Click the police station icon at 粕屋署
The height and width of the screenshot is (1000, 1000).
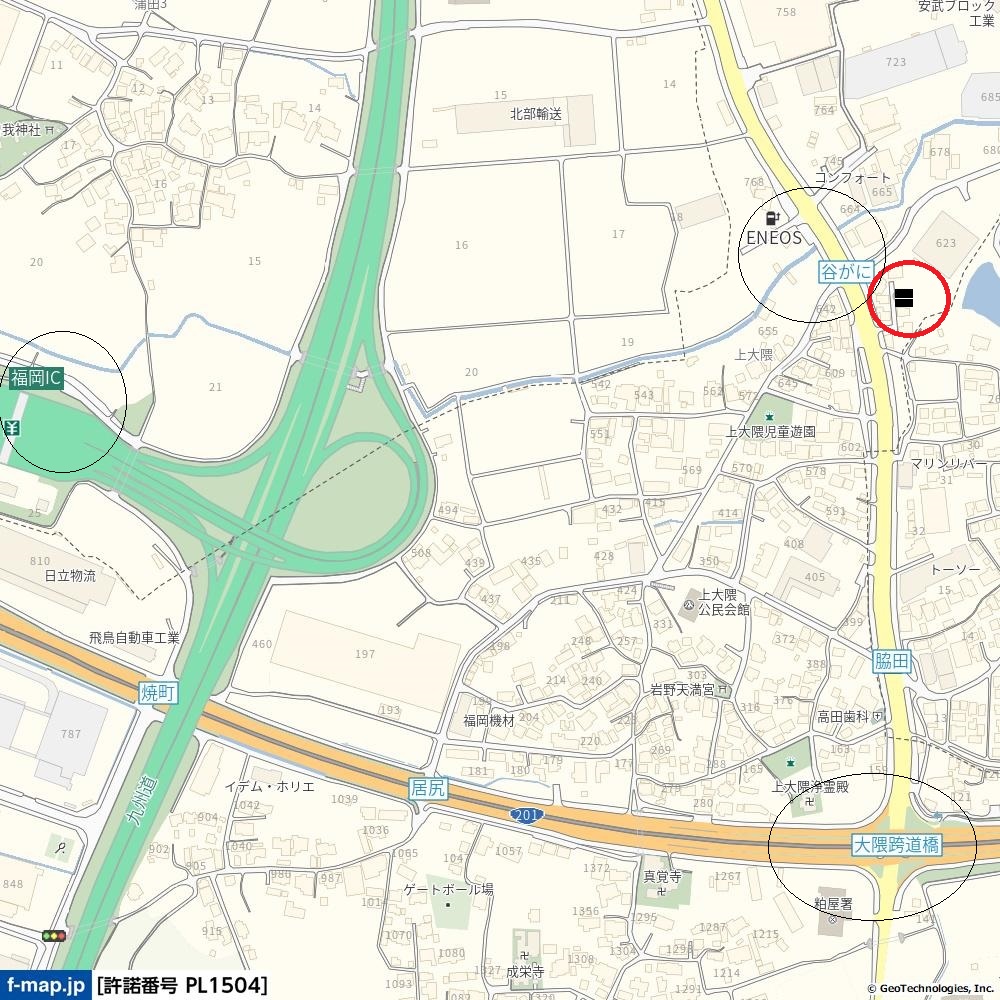coord(832,919)
